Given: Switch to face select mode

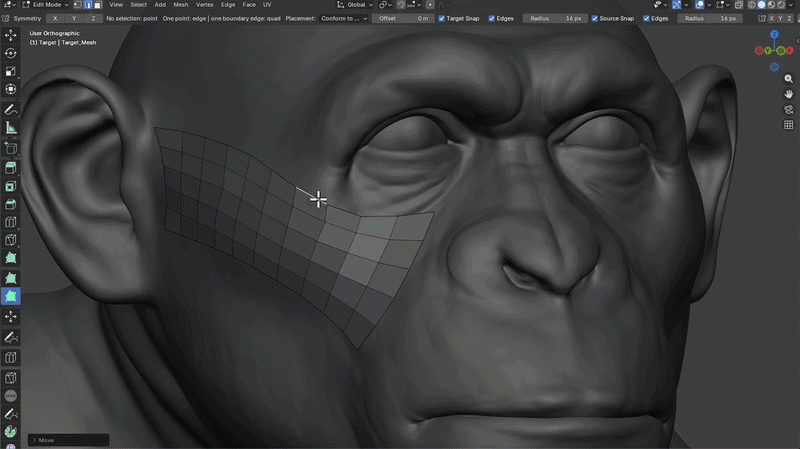Looking at the screenshot, I should pos(98,5).
